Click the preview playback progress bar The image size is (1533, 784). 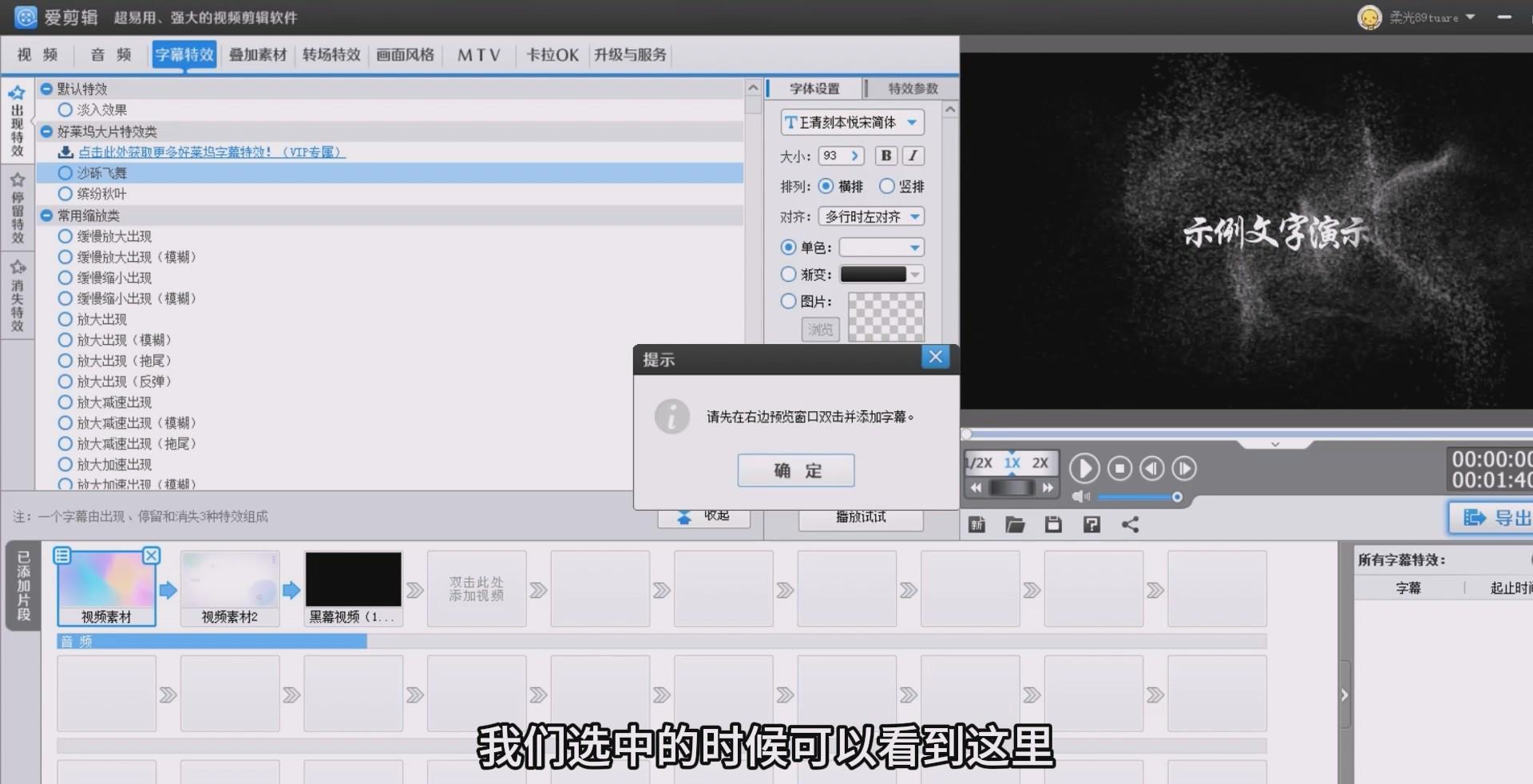tap(1247, 434)
